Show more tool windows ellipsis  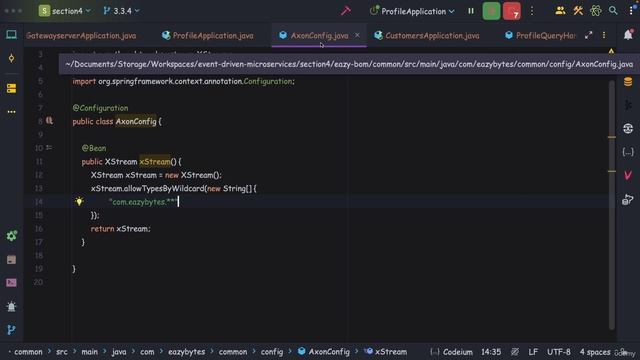(11, 111)
